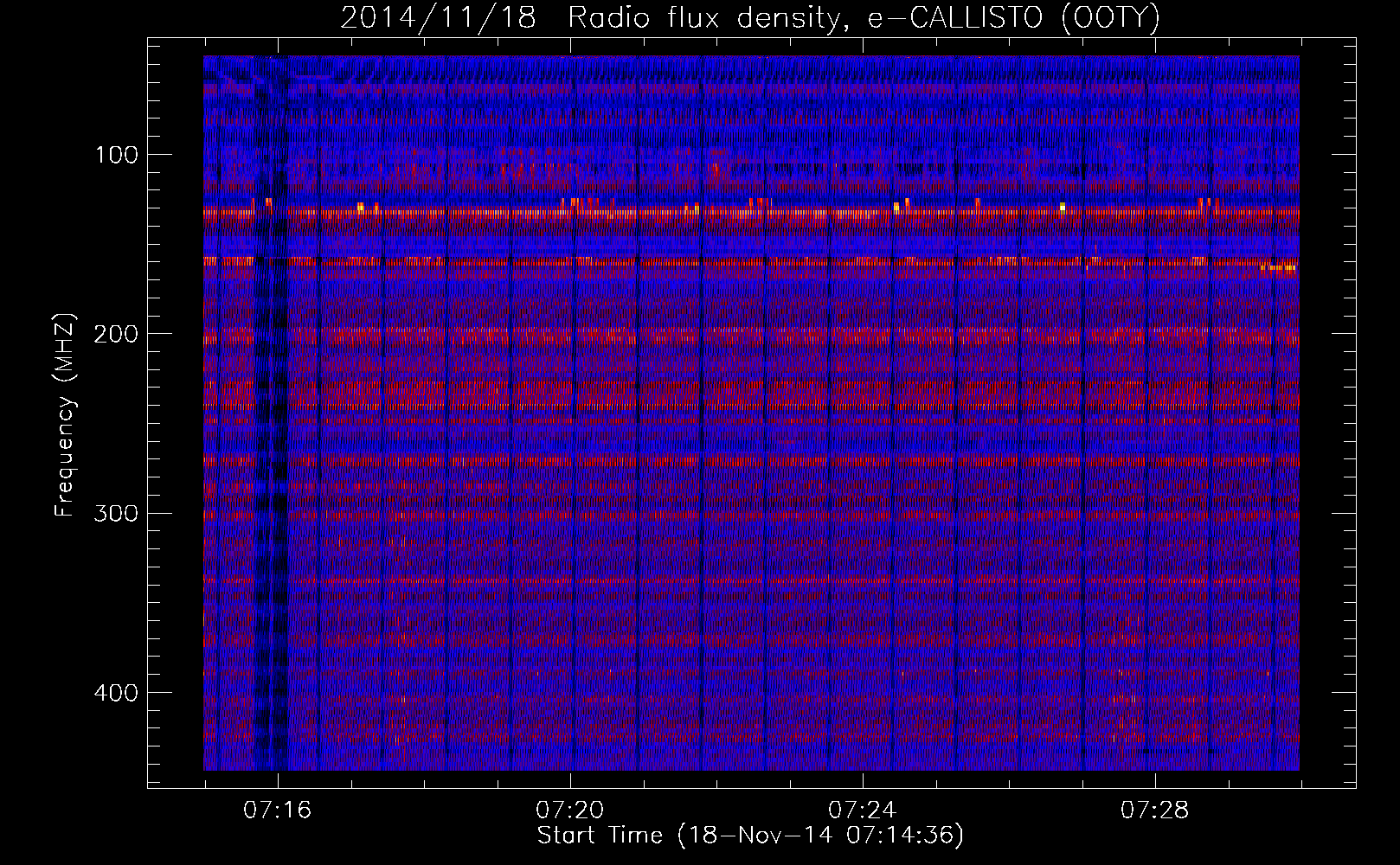This screenshot has height=865, width=1400.
Task: Click the plot title '2014/11/18 Radio flux density, e-CALLISTO (OOTY)'
Action: 750,18
